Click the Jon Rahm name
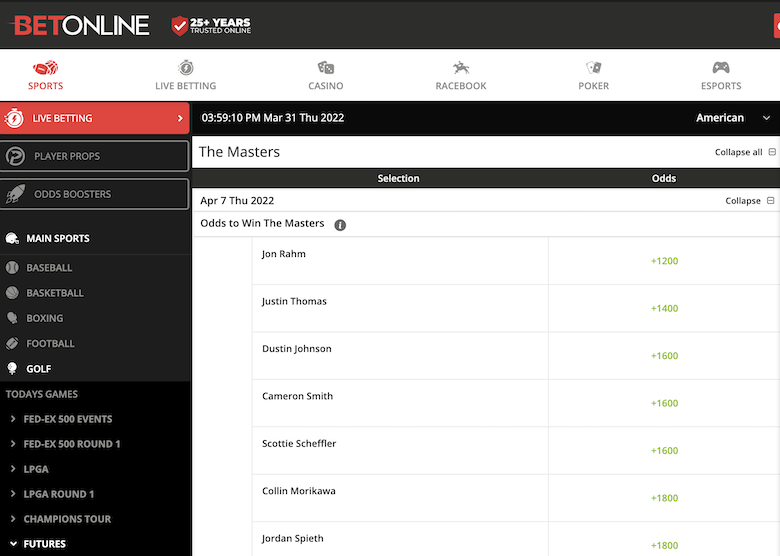Image resolution: width=780 pixels, height=556 pixels. click(284, 254)
